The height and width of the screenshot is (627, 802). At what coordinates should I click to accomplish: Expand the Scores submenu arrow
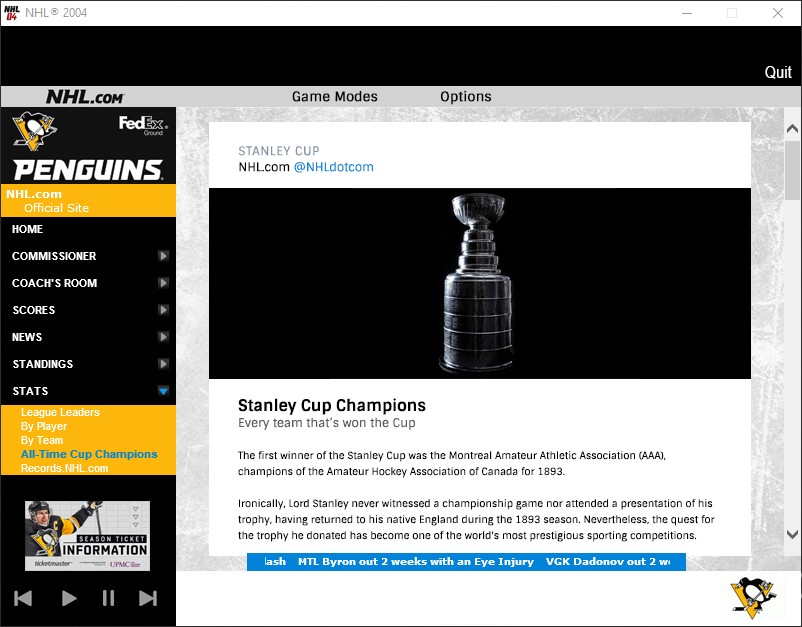(x=163, y=310)
